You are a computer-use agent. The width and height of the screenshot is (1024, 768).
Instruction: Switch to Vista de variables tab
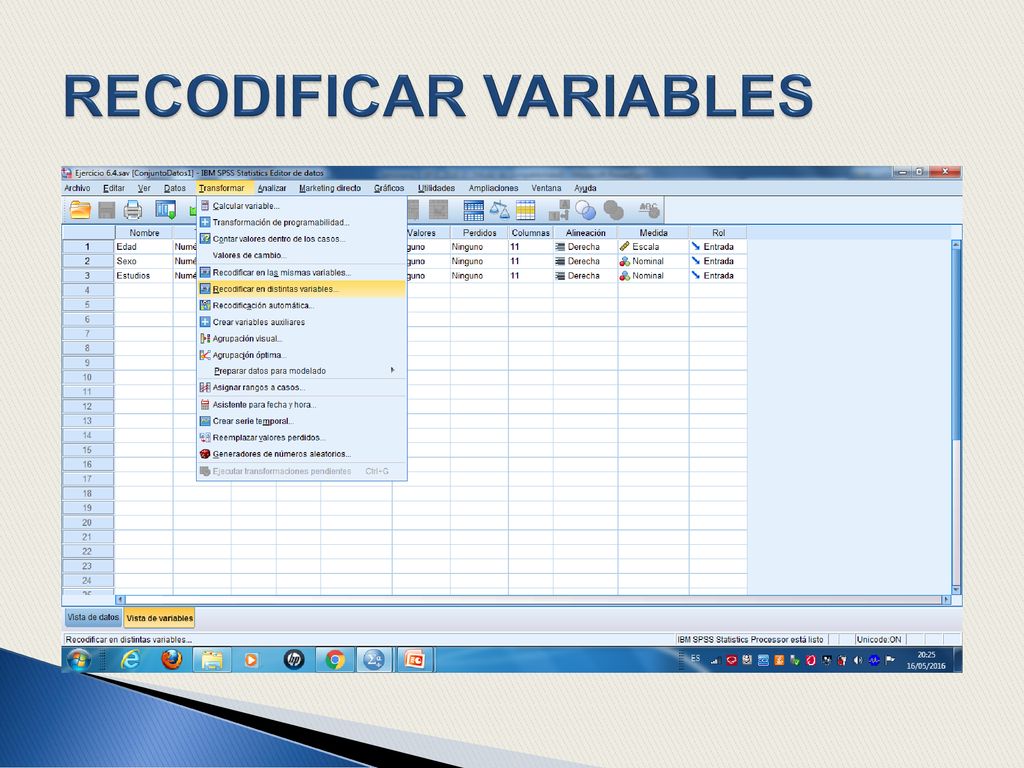pyautogui.click(x=159, y=618)
